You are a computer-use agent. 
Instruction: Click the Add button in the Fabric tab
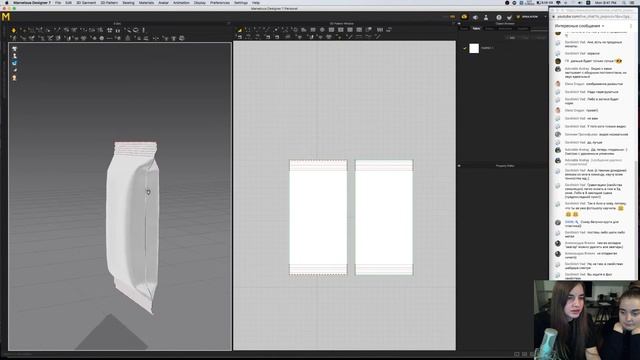pos(511,38)
